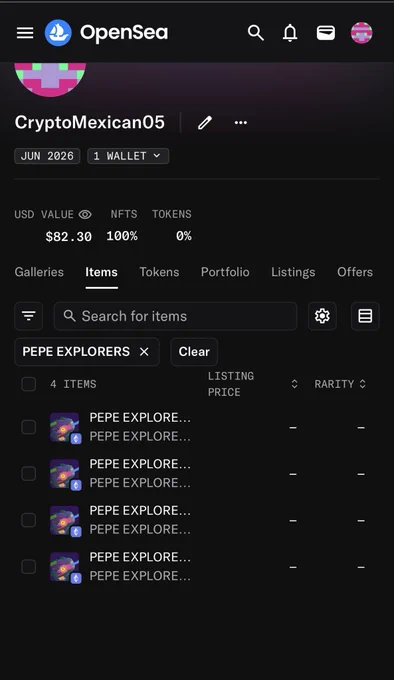Sort by Rarity column arrows
The height and width of the screenshot is (680, 394).
tap(363, 384)
